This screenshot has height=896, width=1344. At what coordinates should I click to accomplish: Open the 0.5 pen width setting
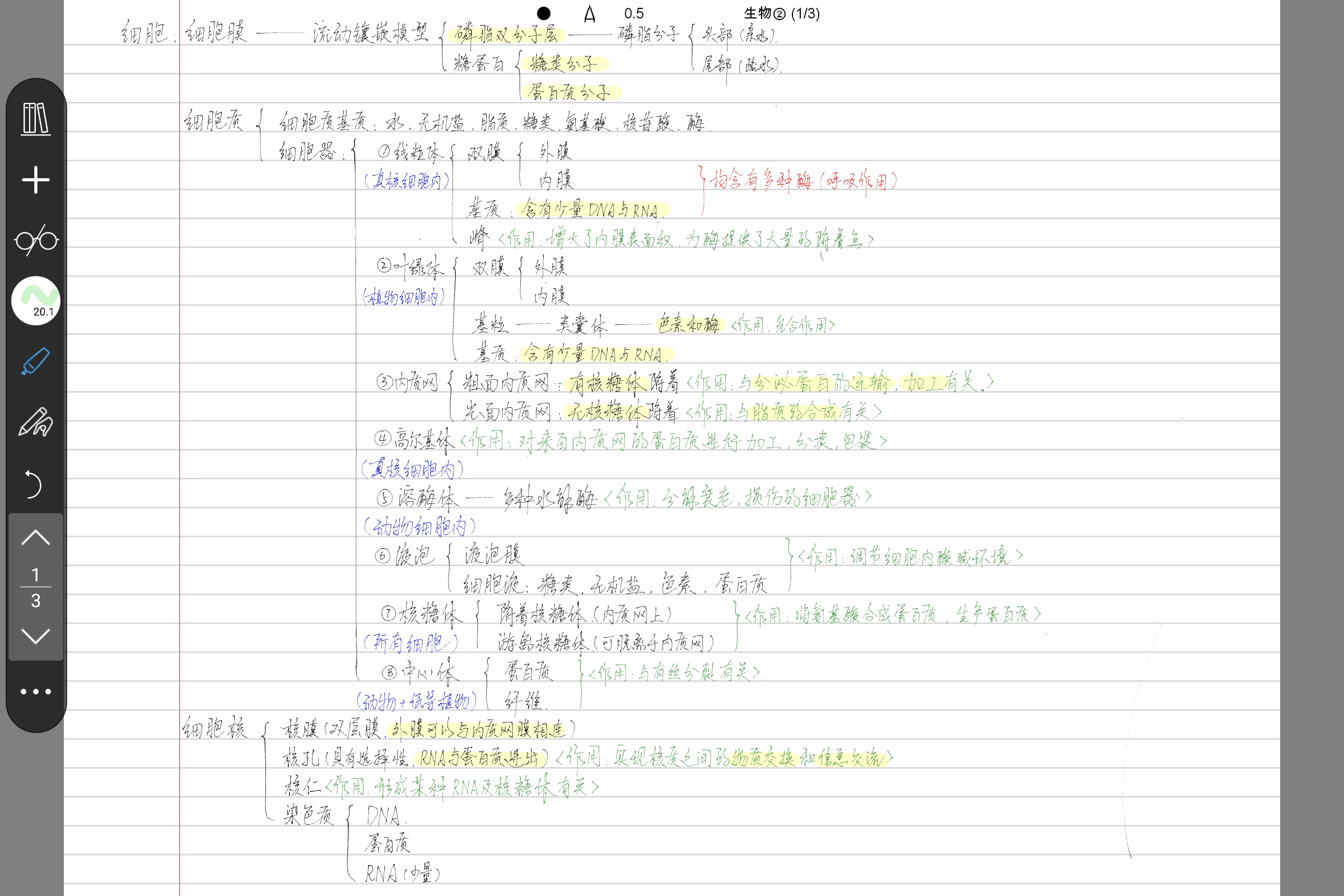634,13
